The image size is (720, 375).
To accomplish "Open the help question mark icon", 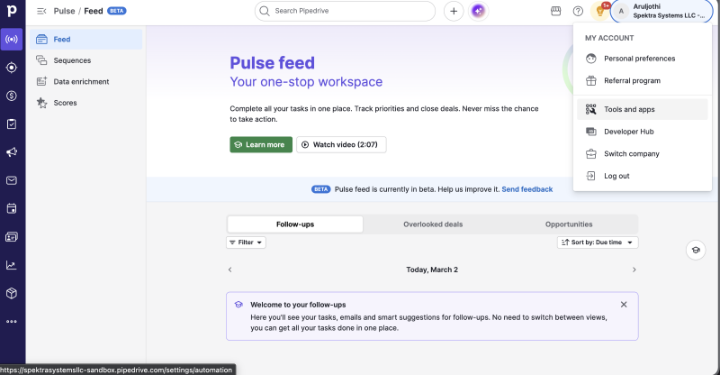I will pos(578,11).
